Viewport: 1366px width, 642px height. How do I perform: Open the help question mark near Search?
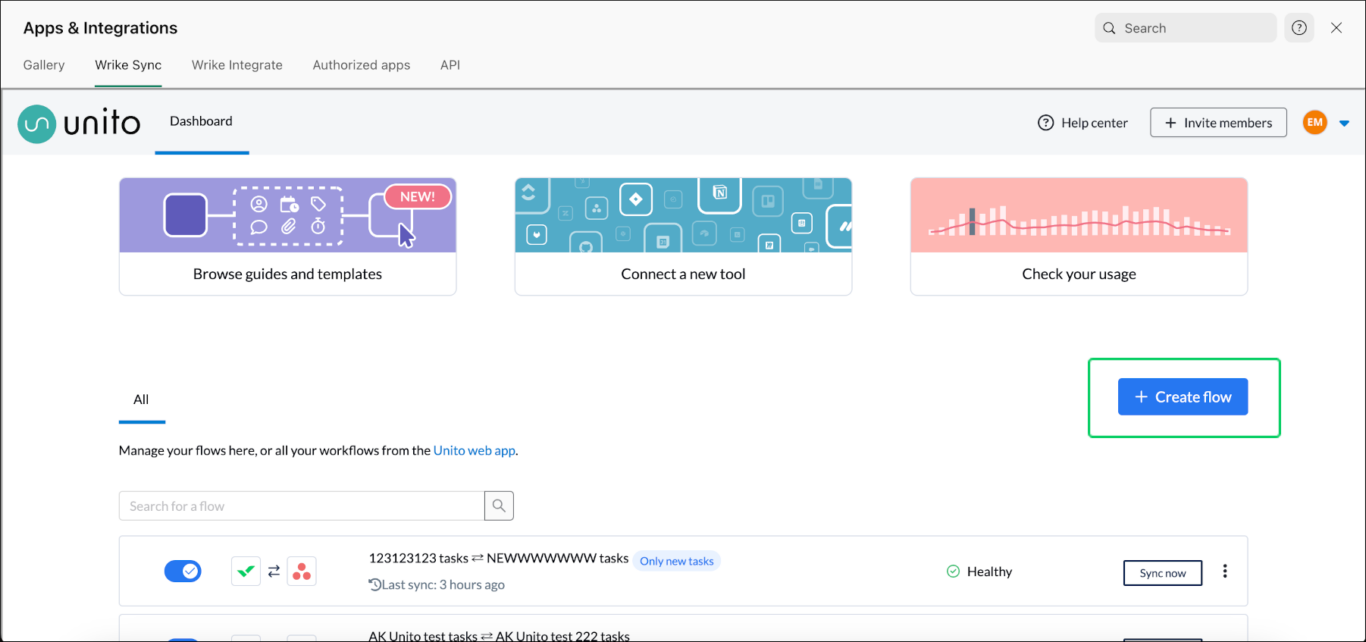coord(1299,27)
